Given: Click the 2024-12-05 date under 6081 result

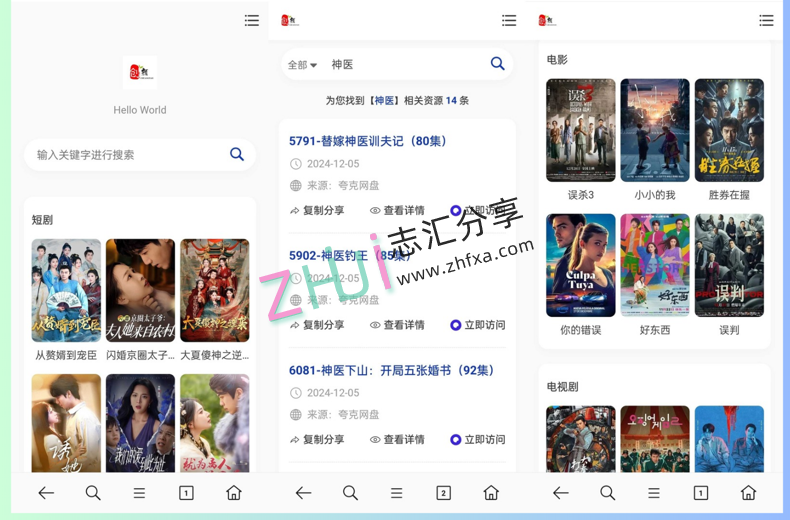Looking at the screenshot, I should (x=333, y=393).
